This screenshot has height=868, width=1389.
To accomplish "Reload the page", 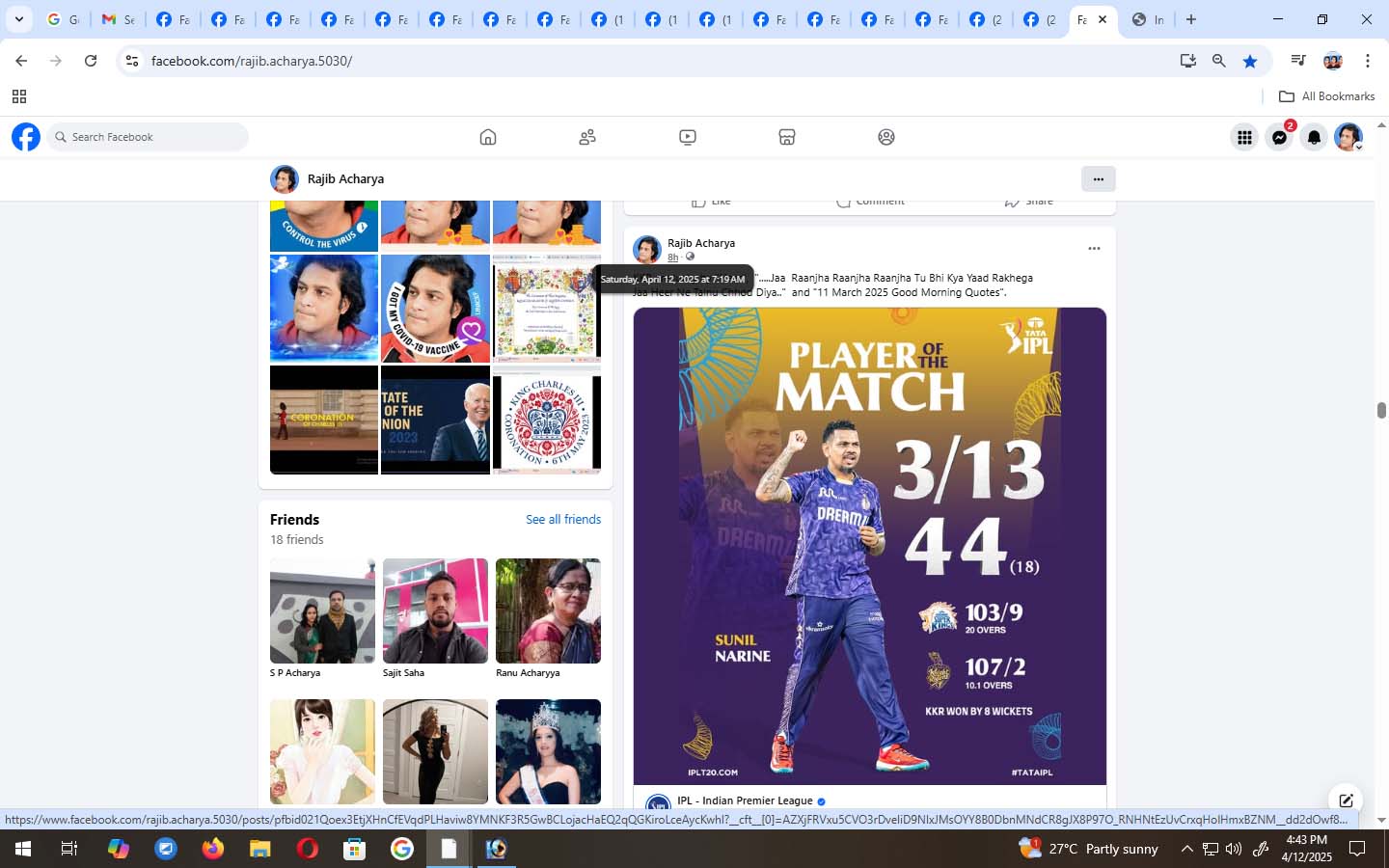I will (91, 61).
